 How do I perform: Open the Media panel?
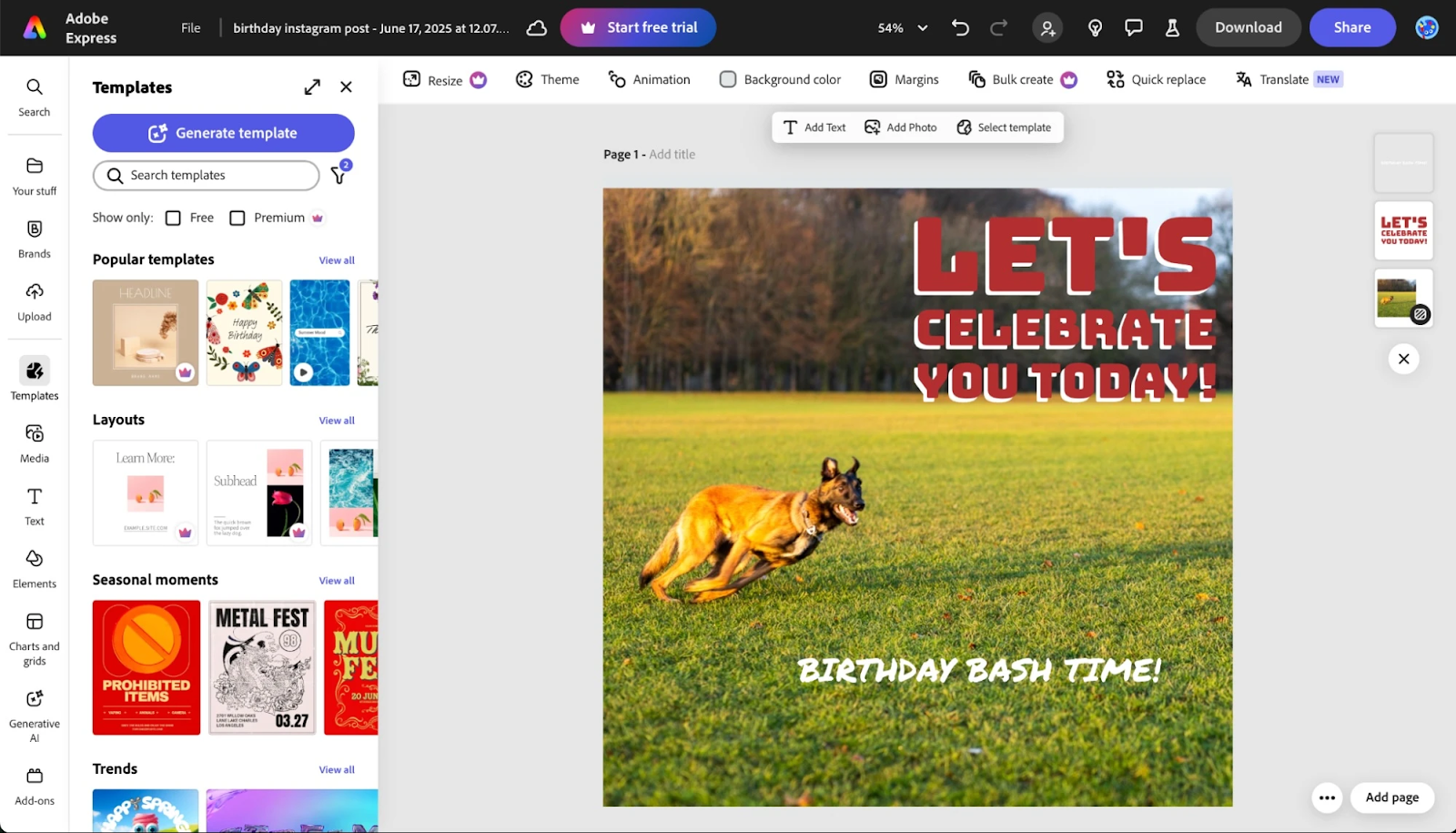(x=34, y=443)
